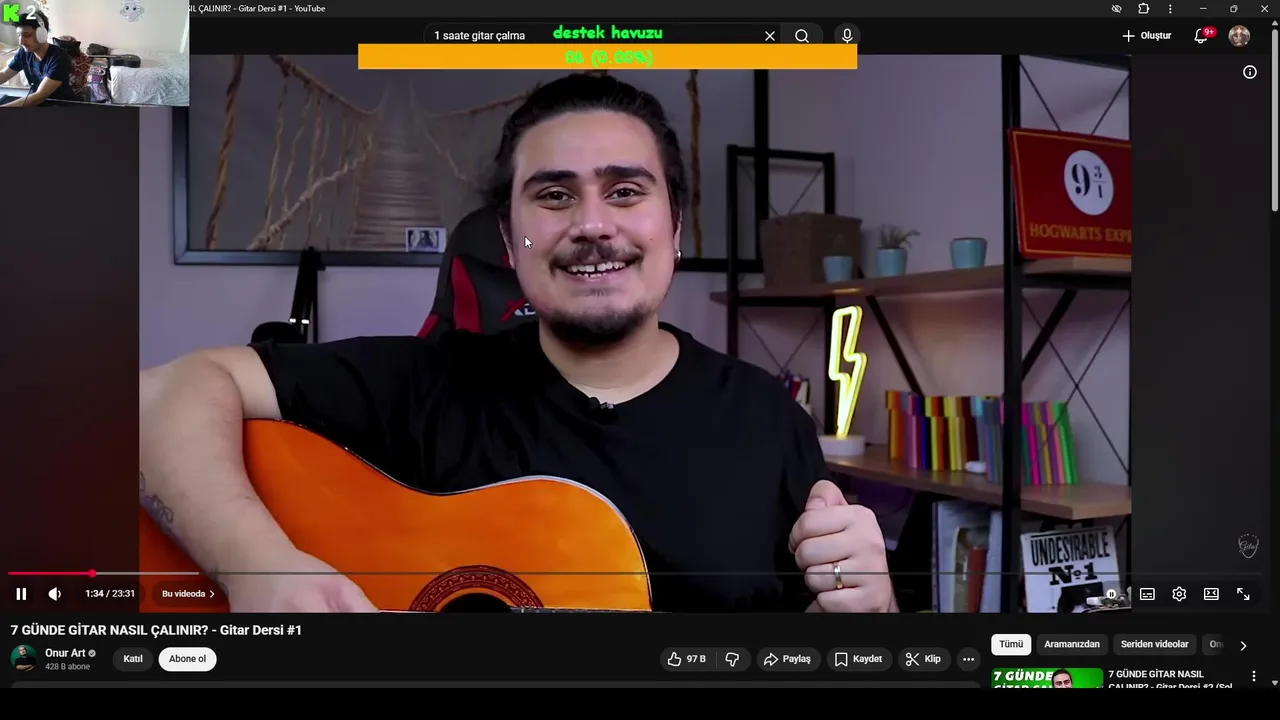Open the video info card icon
Viewport: 1280px width, 720px height.
click(x=1249, y=72)
